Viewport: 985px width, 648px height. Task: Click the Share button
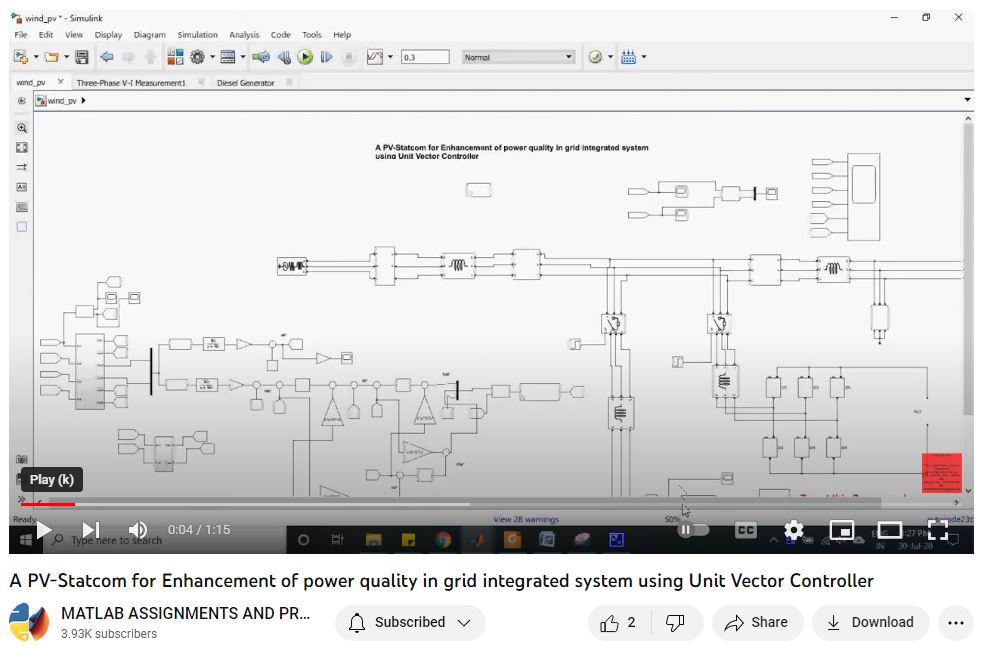(757, 623)
